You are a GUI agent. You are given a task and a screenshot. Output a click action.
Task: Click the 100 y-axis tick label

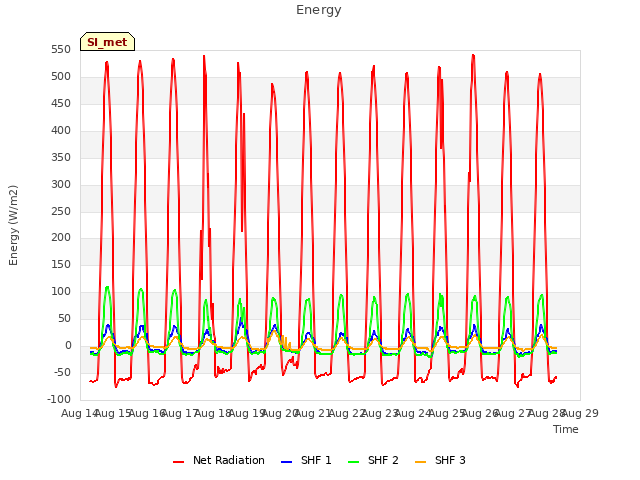(x=61, y=291)
